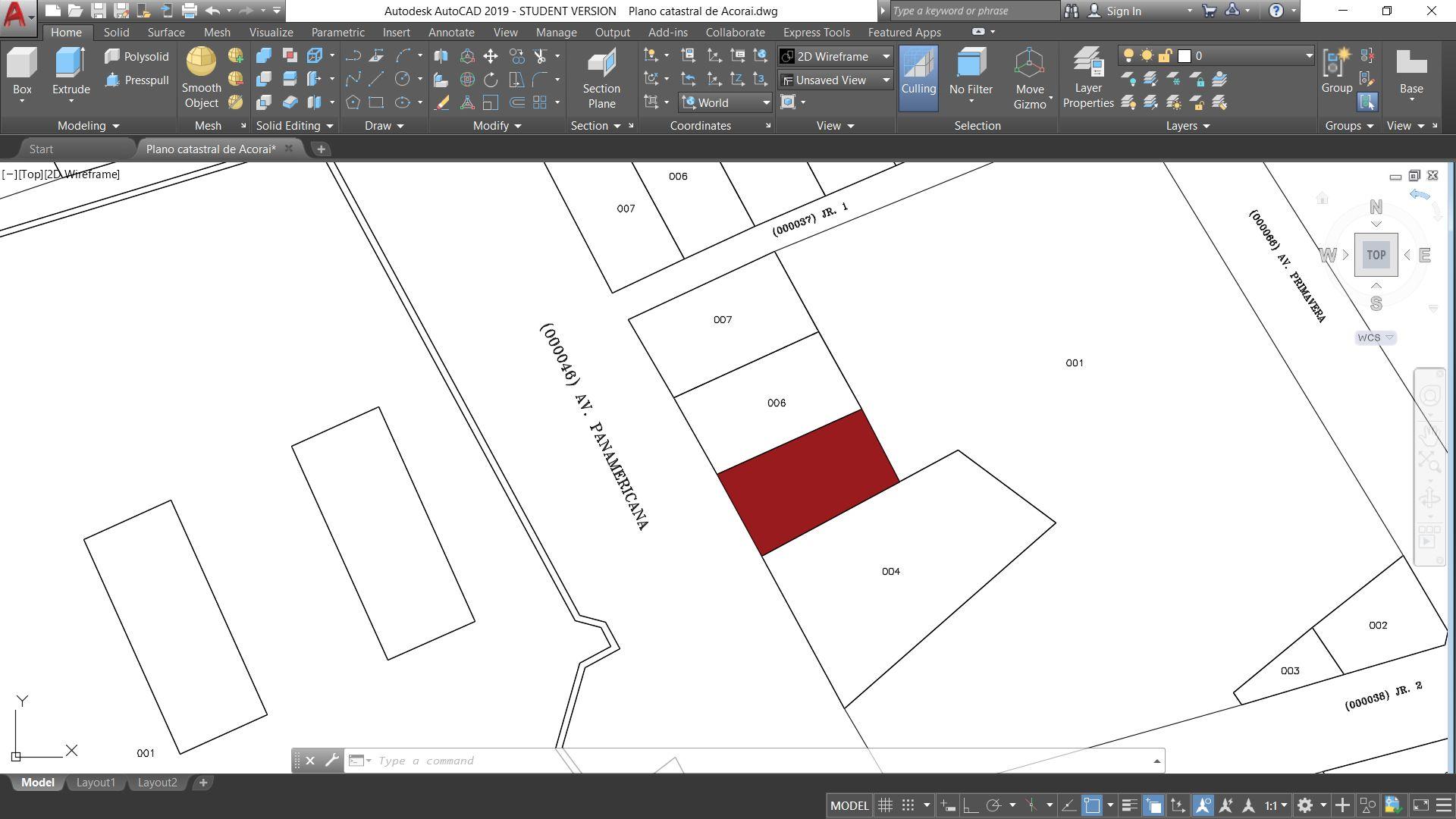
Task: Toggle layer on/off lightbulb icon
Action: coord(1128,56)
